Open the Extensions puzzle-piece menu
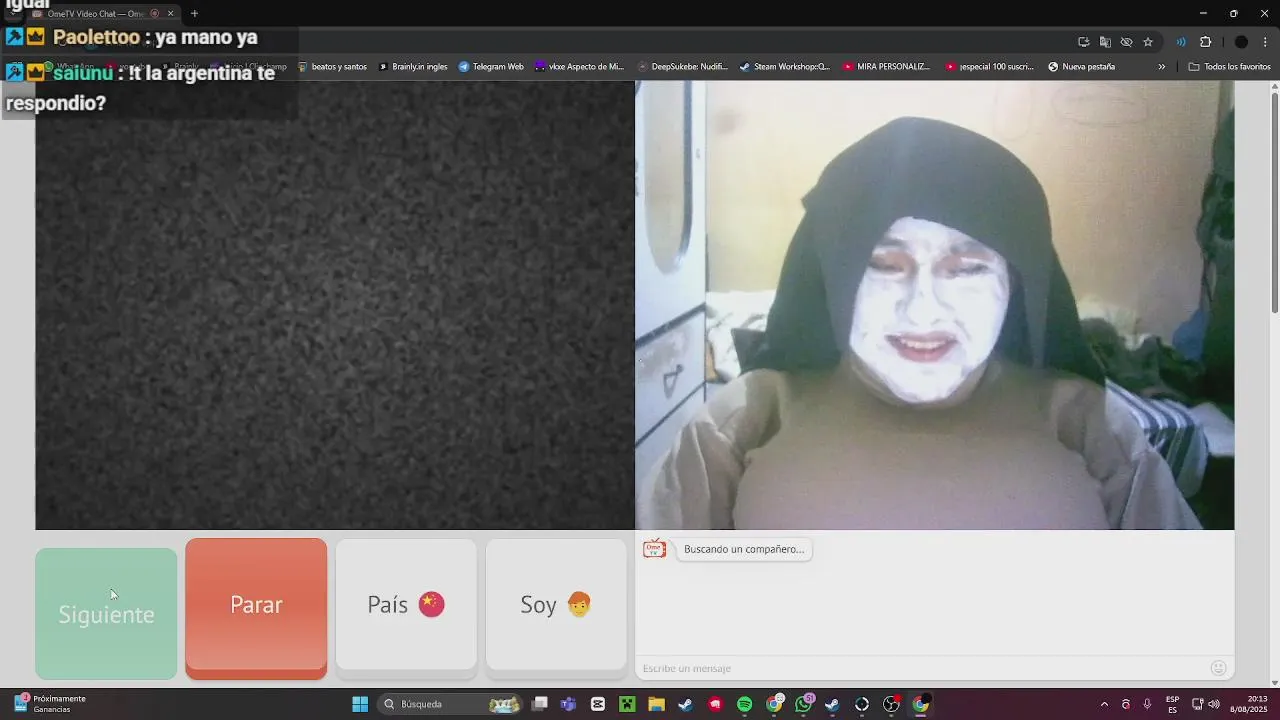 tap(1205, 42)
